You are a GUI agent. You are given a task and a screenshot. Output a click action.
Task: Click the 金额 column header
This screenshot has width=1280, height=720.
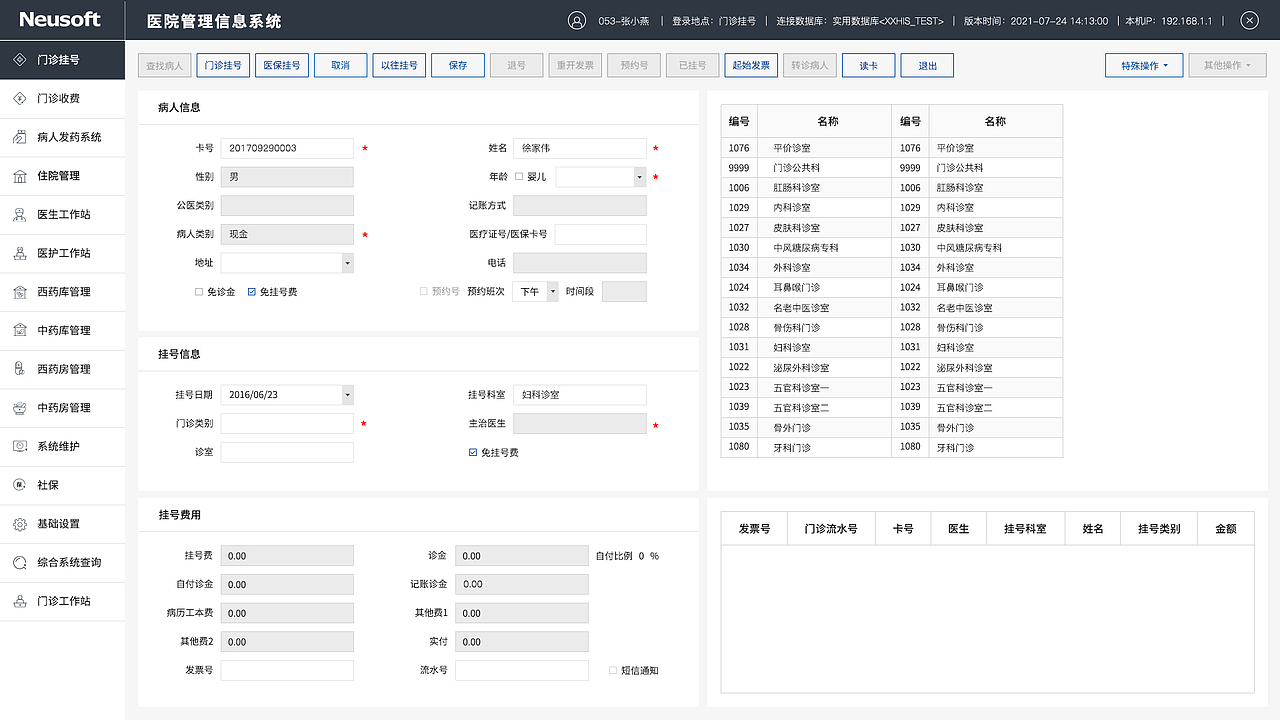click(x=1226, y=528)
